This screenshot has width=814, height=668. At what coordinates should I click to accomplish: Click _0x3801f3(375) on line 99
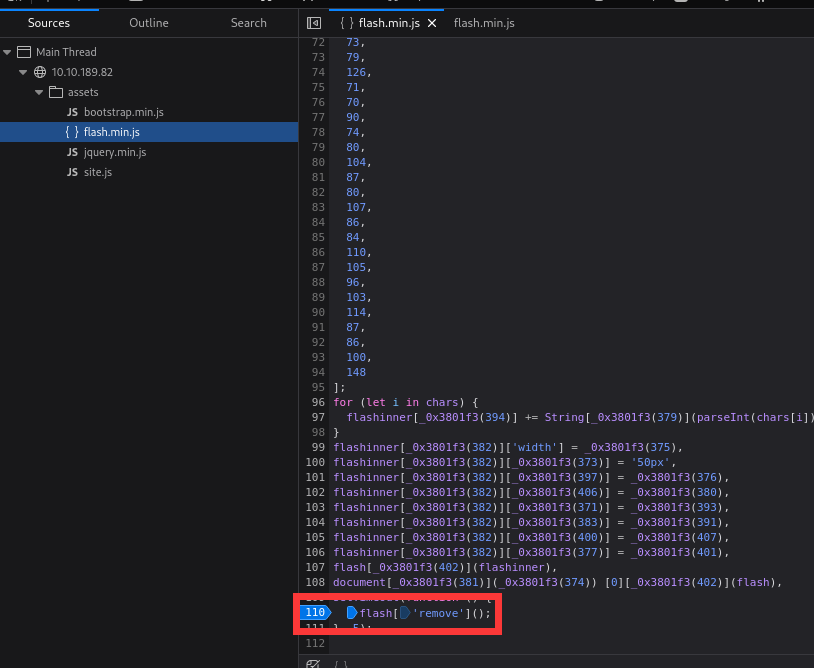(630, 447)
